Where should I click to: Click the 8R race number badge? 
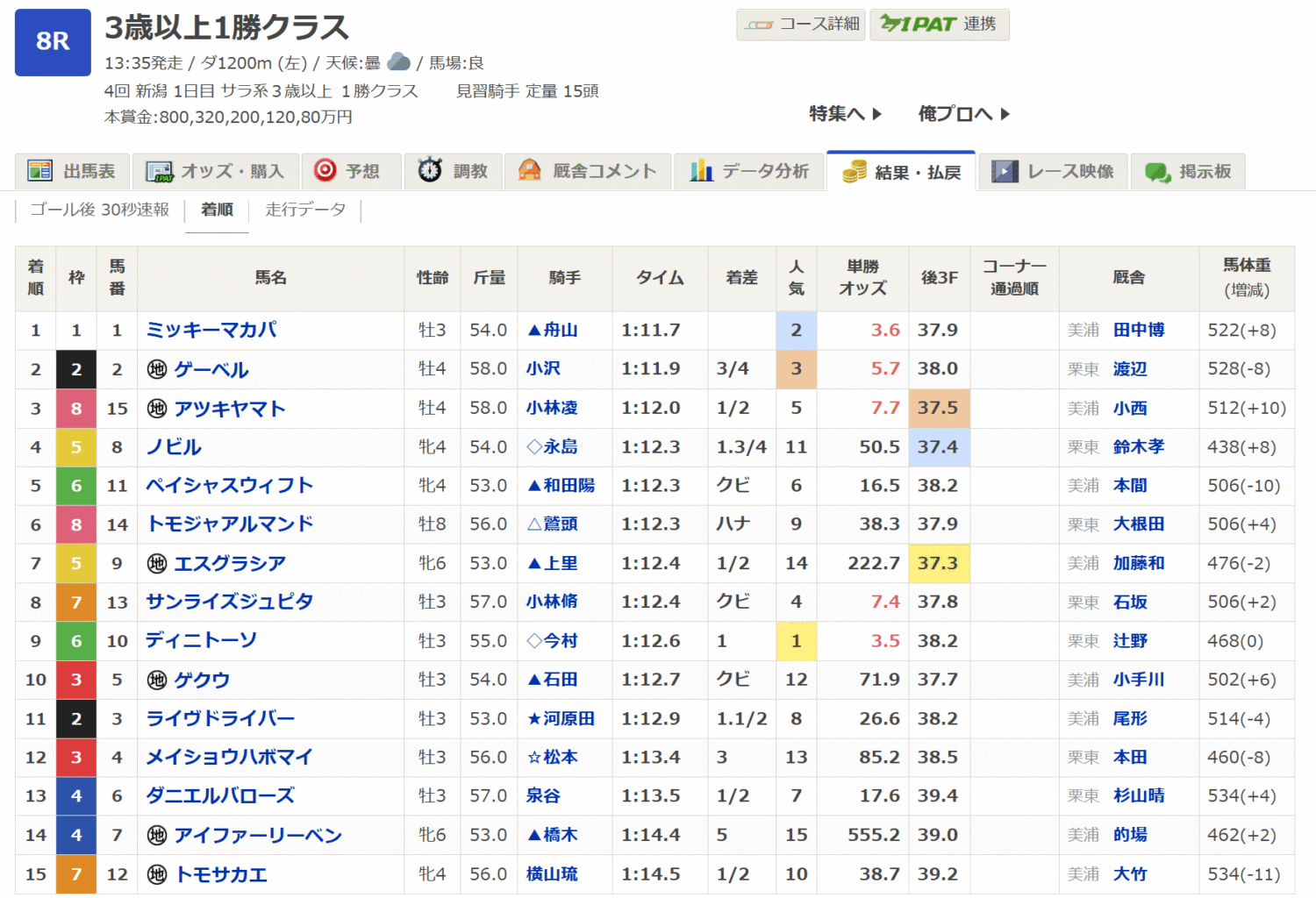(x=53, y=42)
